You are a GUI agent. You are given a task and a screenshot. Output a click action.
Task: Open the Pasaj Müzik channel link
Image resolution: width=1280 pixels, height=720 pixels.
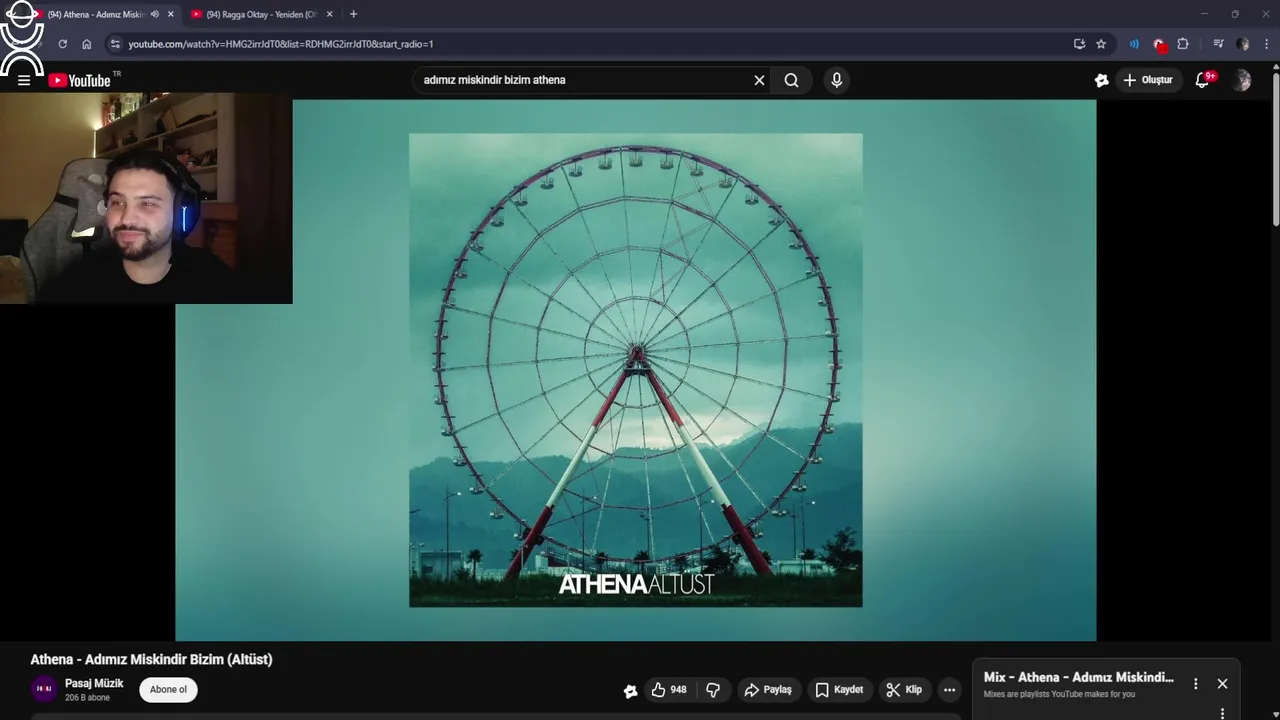94,683
